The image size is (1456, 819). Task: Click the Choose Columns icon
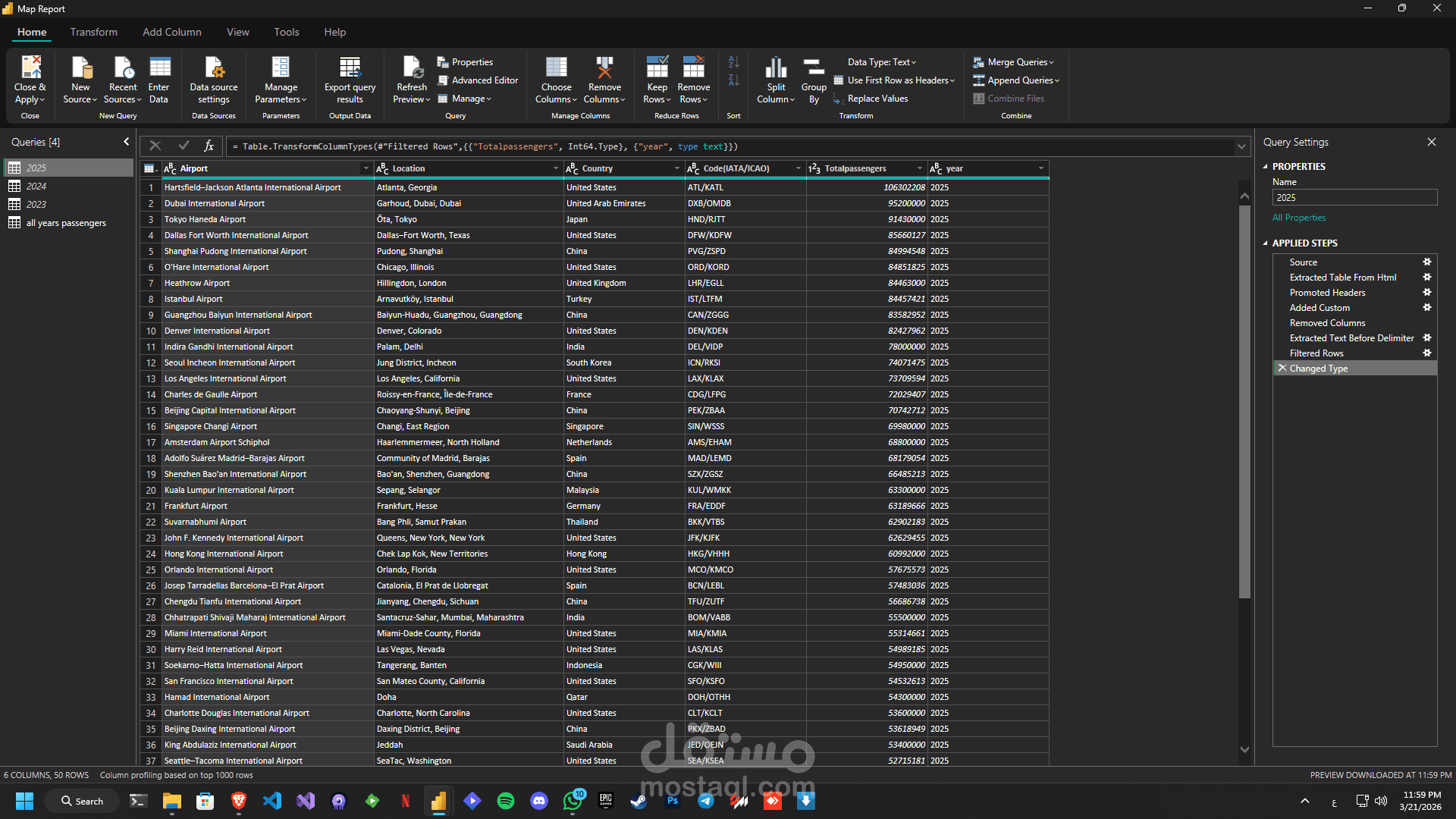point(556,68)
